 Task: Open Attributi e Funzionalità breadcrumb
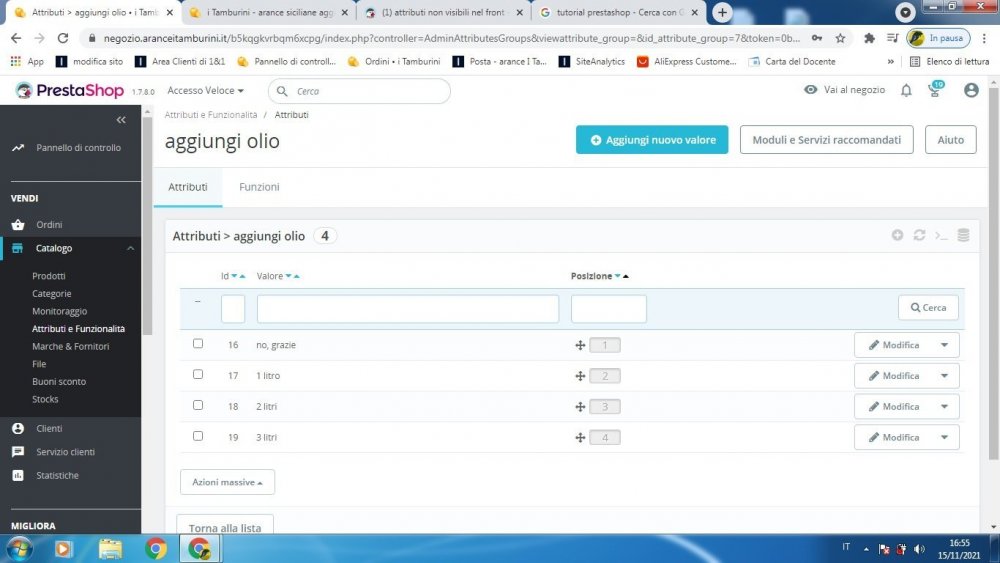point(210,115)
